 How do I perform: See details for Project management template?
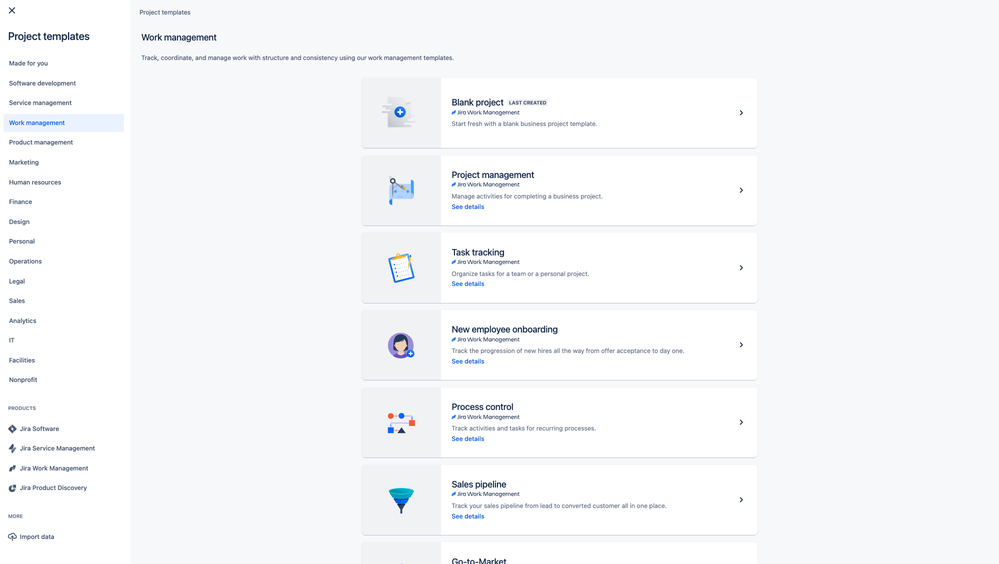[468, 206]
